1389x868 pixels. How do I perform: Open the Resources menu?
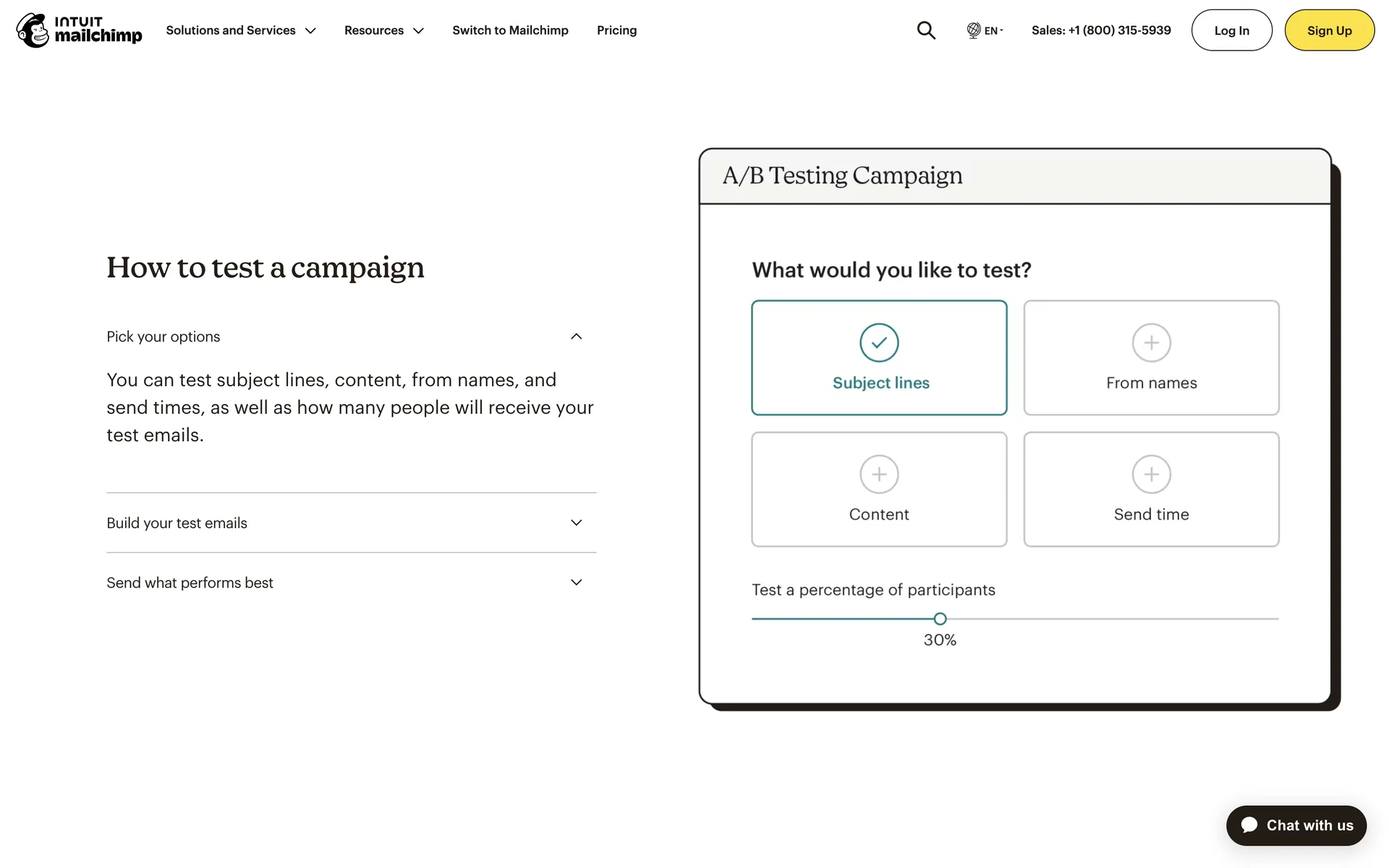click(383, 30)
